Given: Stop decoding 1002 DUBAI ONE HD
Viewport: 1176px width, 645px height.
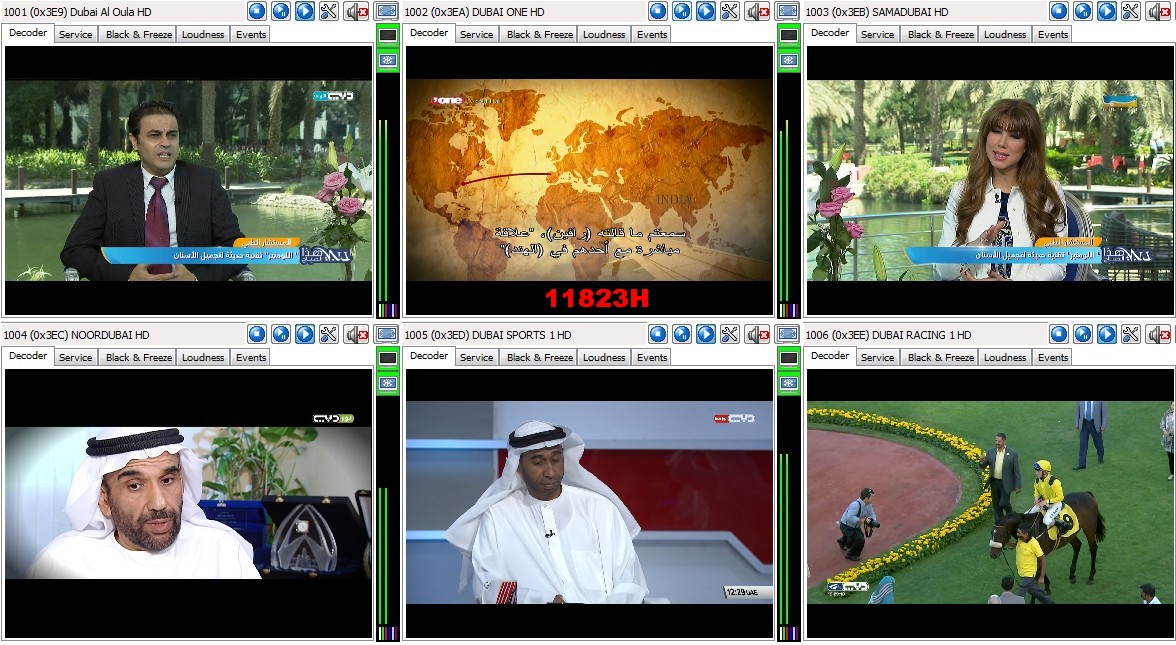Looking at the screenshot, I should coord(658,11).
